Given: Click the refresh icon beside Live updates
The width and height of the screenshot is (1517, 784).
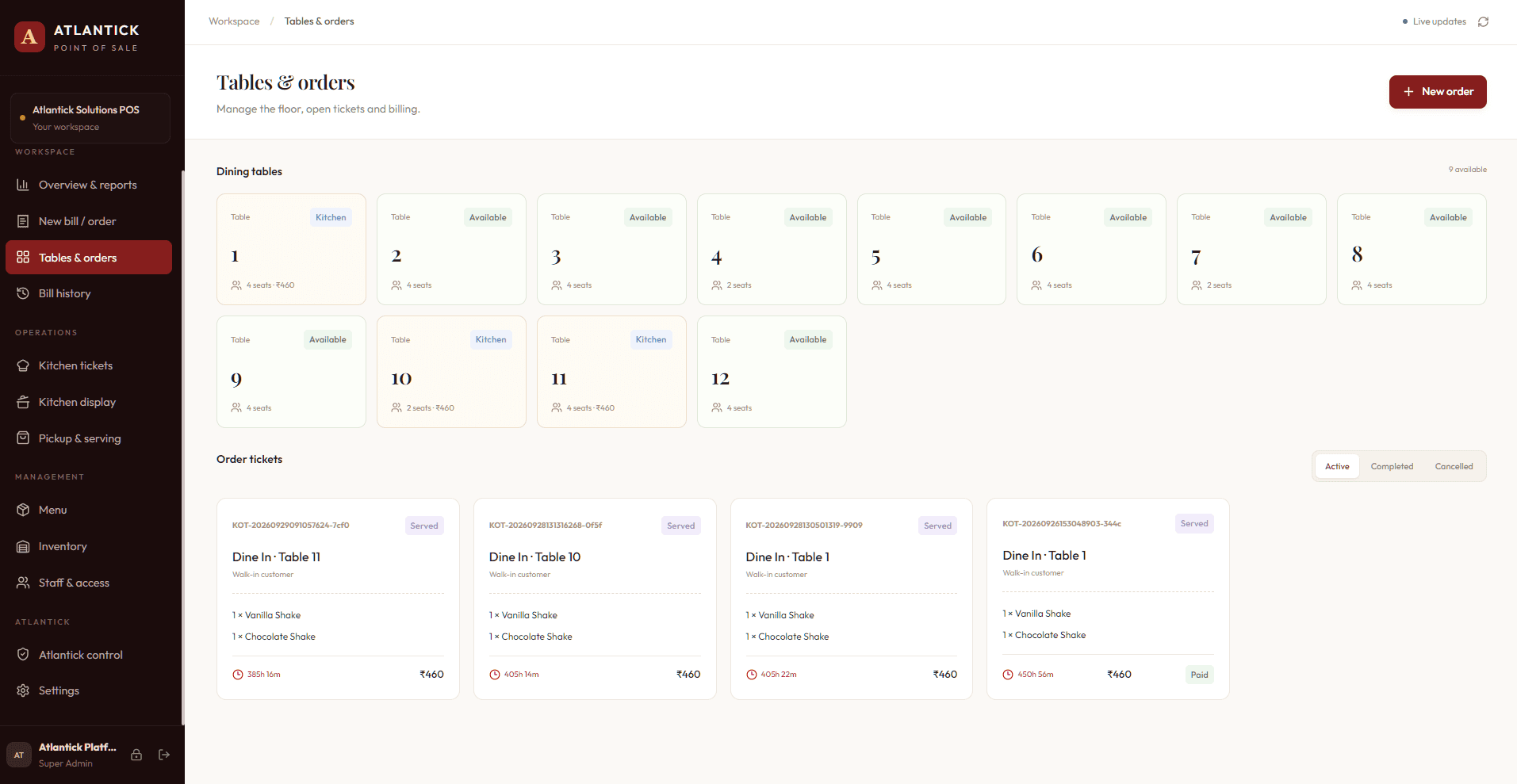Looking at the screenshot, I should point(1483,21).
